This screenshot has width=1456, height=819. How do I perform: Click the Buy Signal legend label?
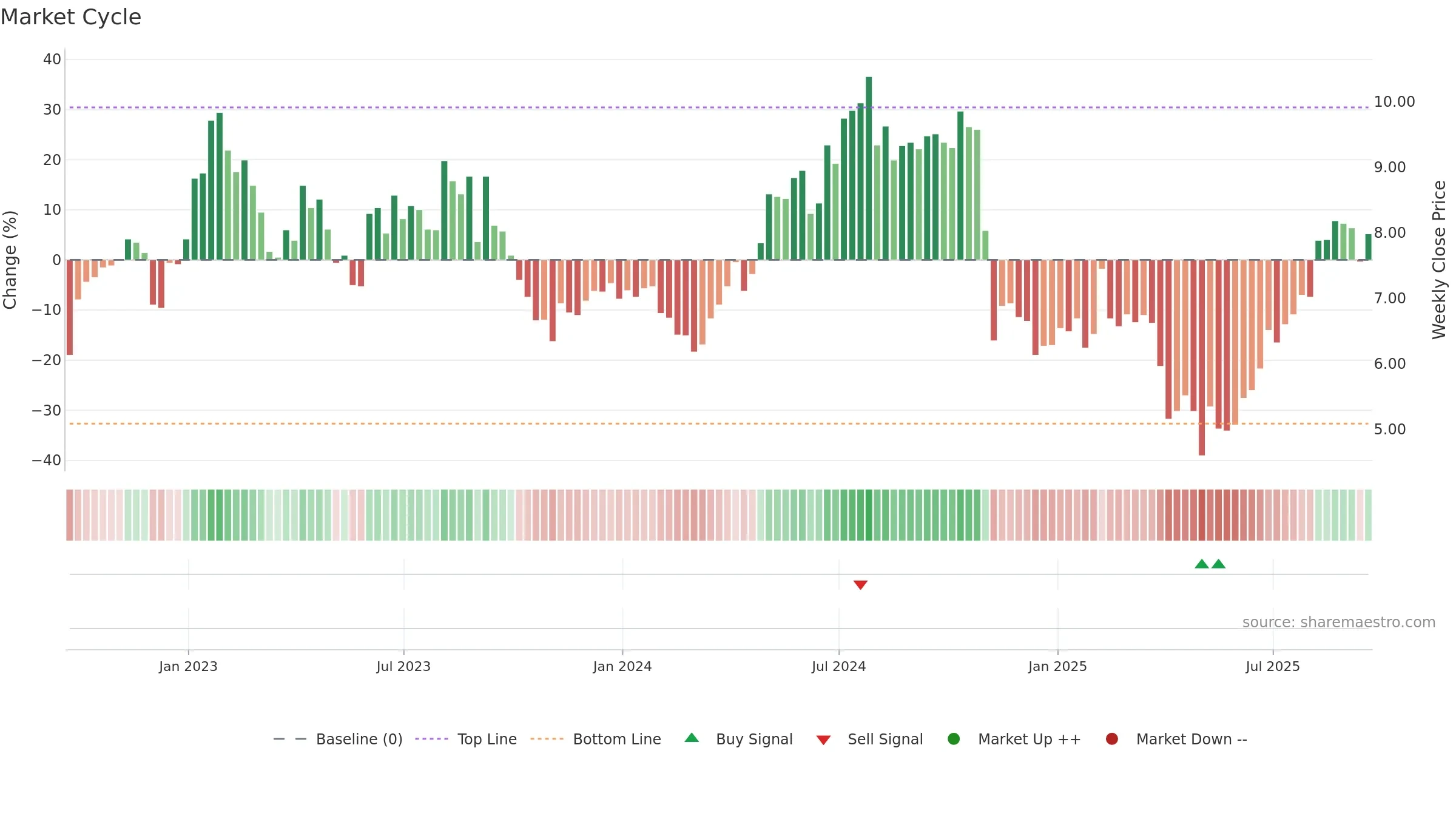754,739
